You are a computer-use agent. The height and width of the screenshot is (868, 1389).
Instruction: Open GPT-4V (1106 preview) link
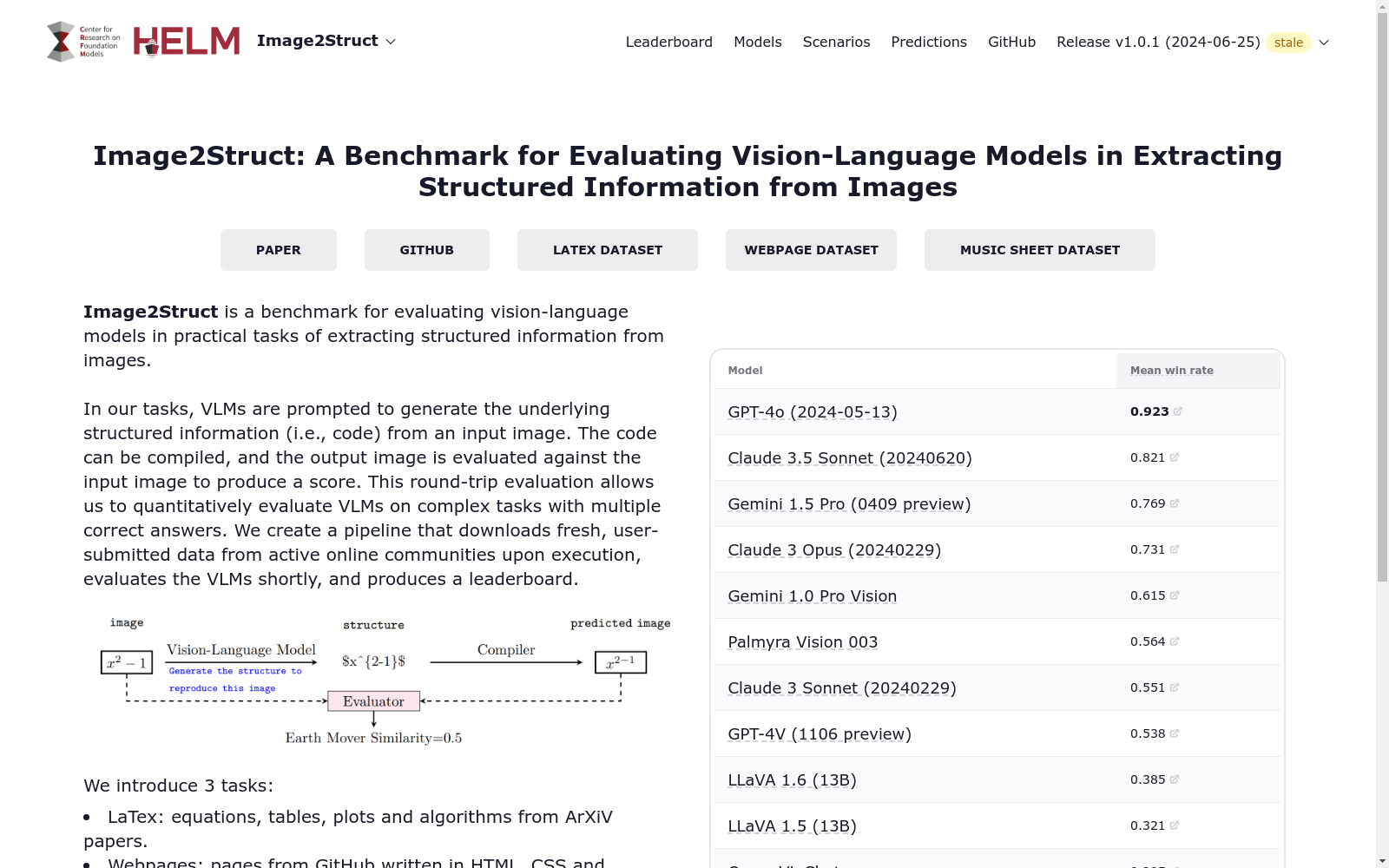820,734
